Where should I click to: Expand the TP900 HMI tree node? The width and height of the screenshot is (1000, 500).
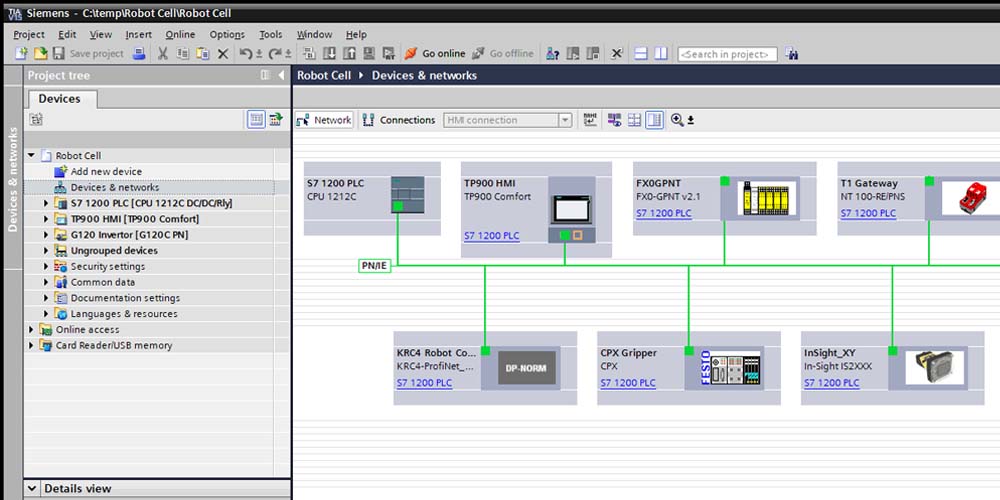46,219
